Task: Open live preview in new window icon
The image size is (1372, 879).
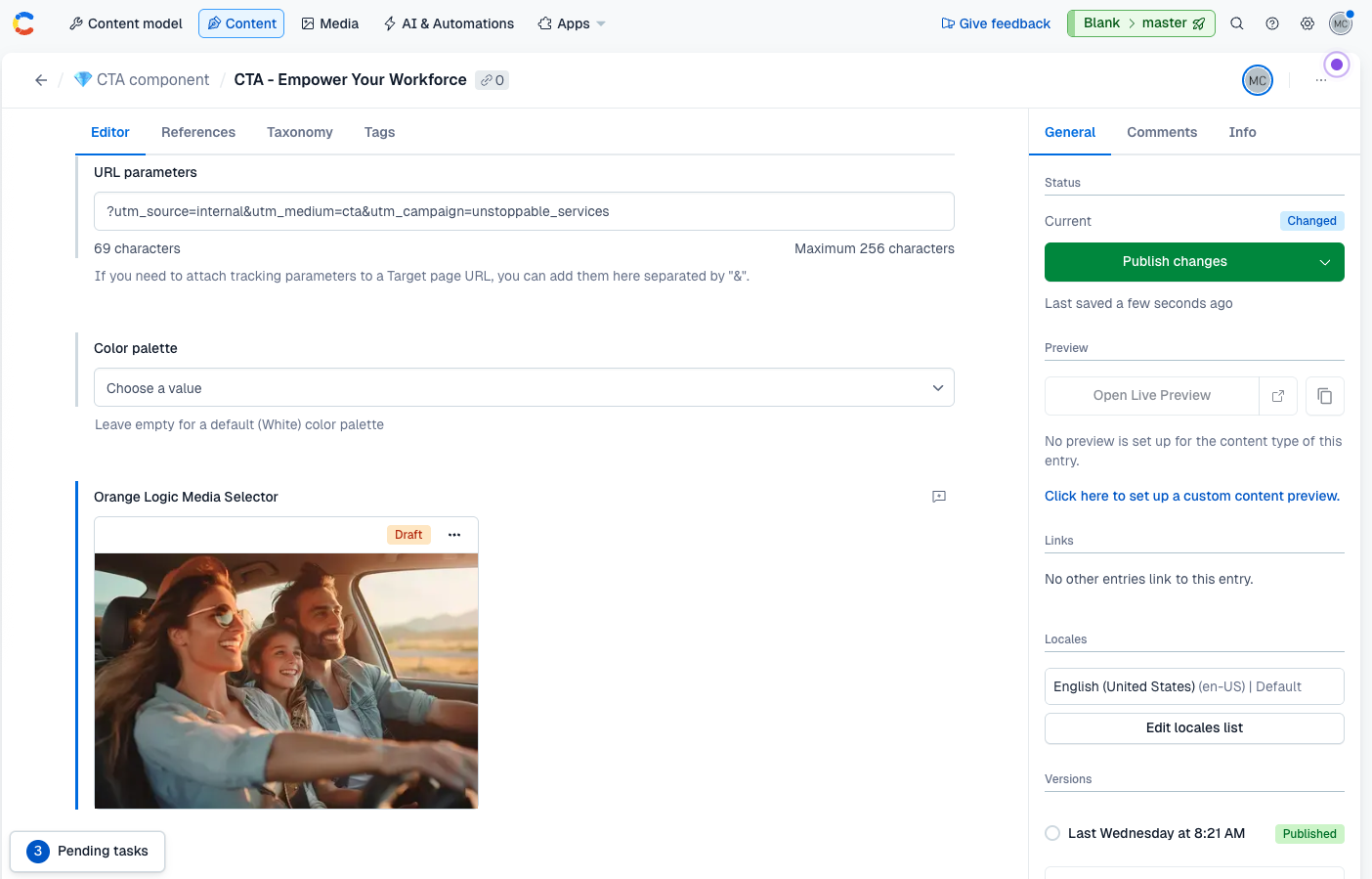Action: [1278, 396]
